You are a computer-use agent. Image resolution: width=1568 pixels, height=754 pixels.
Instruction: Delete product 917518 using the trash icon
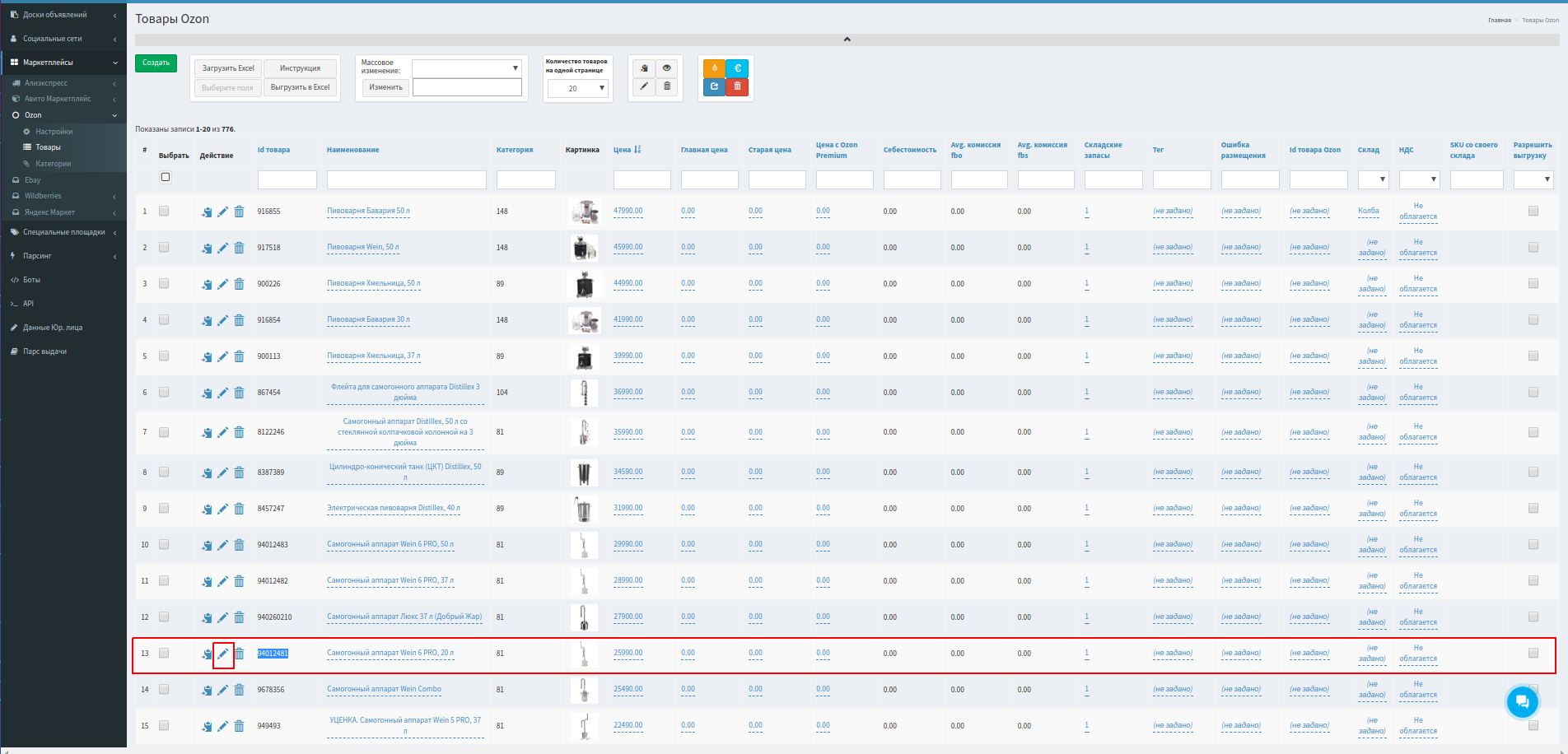click(x=239, y=248)
